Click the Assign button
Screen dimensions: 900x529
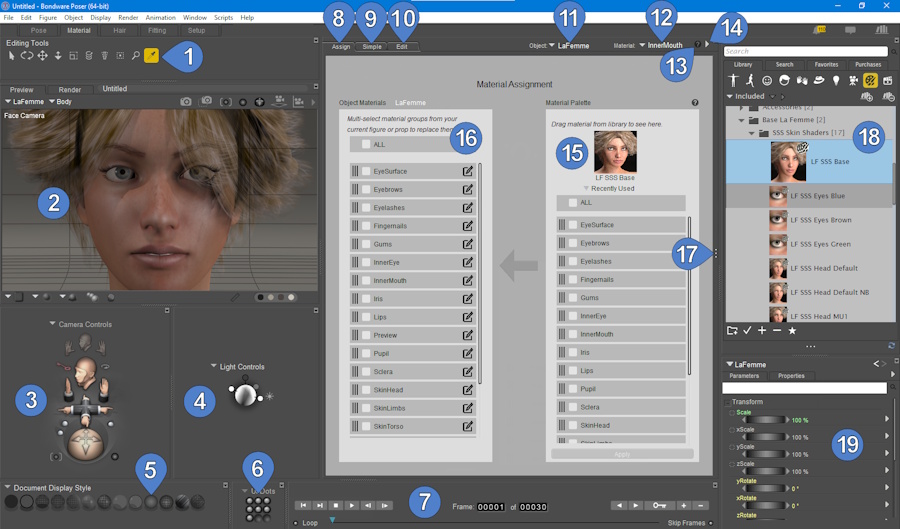point(341,47)
